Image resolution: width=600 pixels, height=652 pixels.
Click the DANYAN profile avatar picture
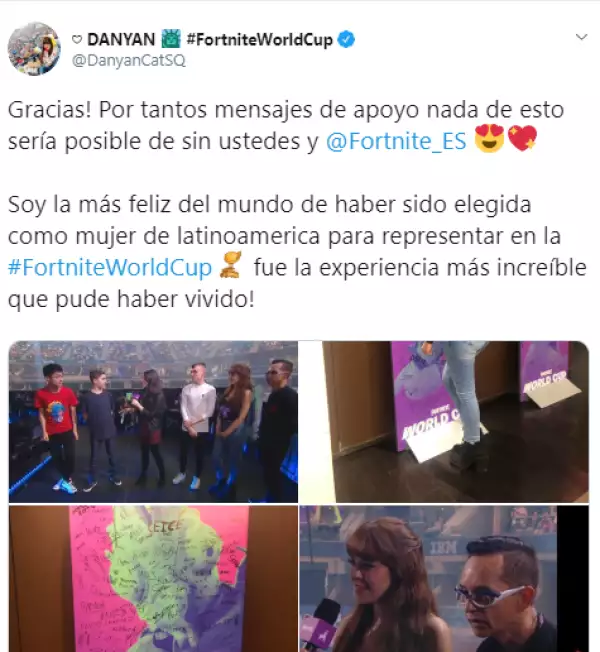click(x=34, y=49)
